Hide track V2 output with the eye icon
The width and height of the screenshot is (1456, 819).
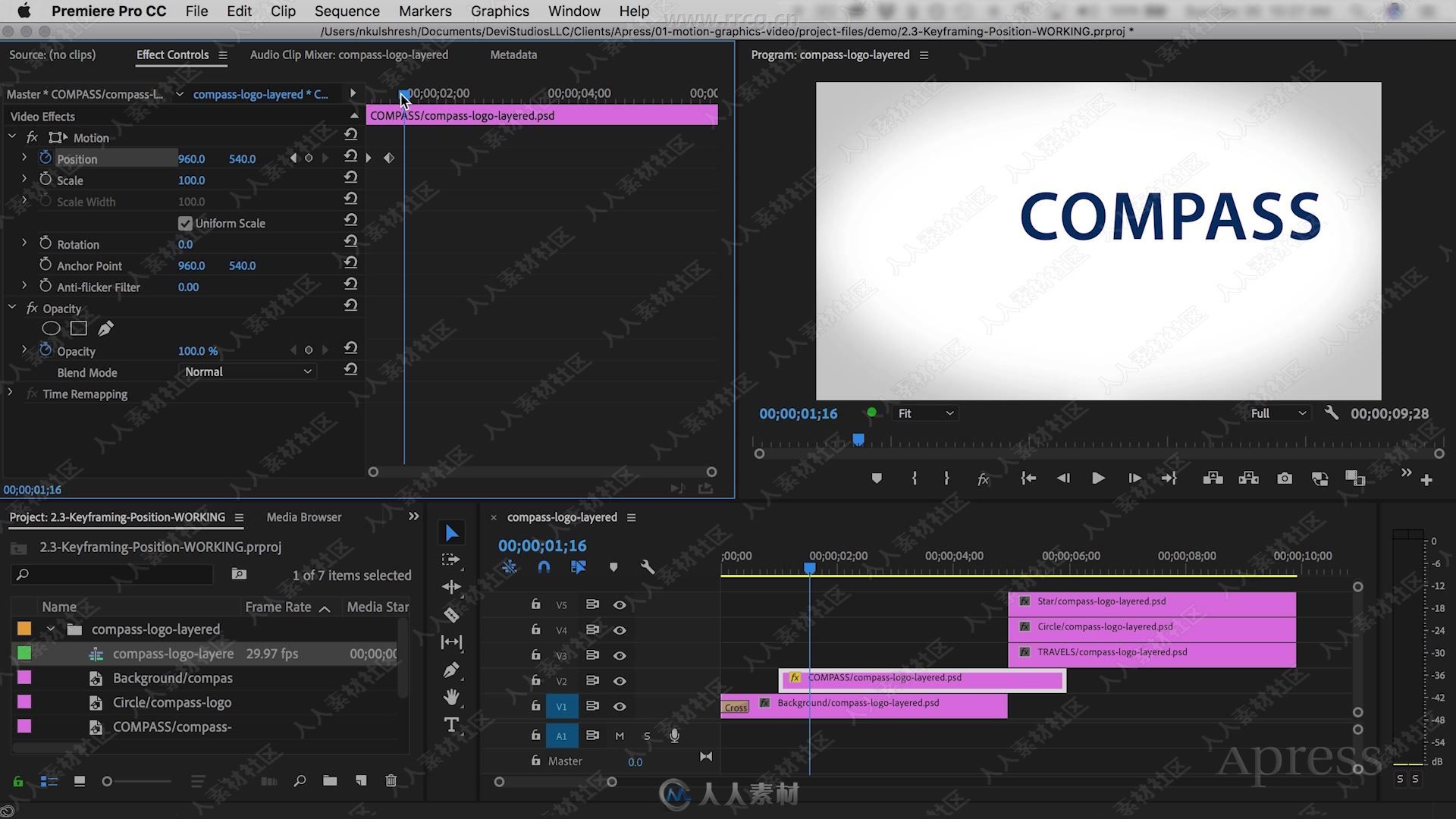[x=620, y=681]
